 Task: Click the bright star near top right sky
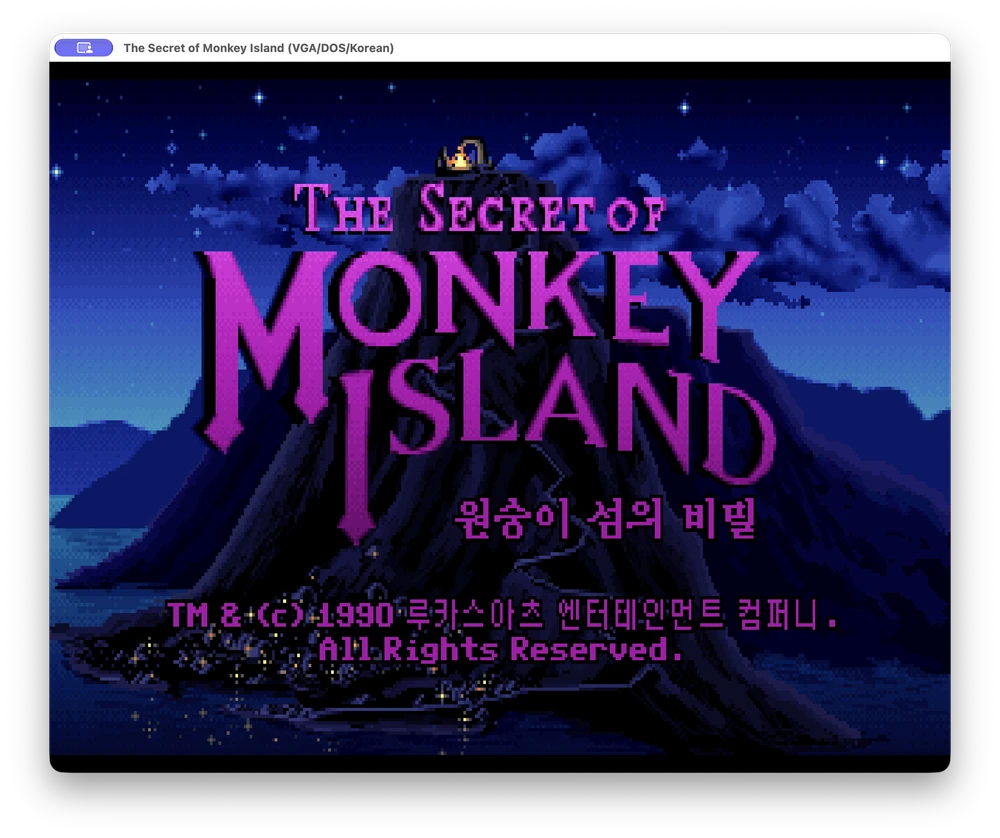point(684,107)
